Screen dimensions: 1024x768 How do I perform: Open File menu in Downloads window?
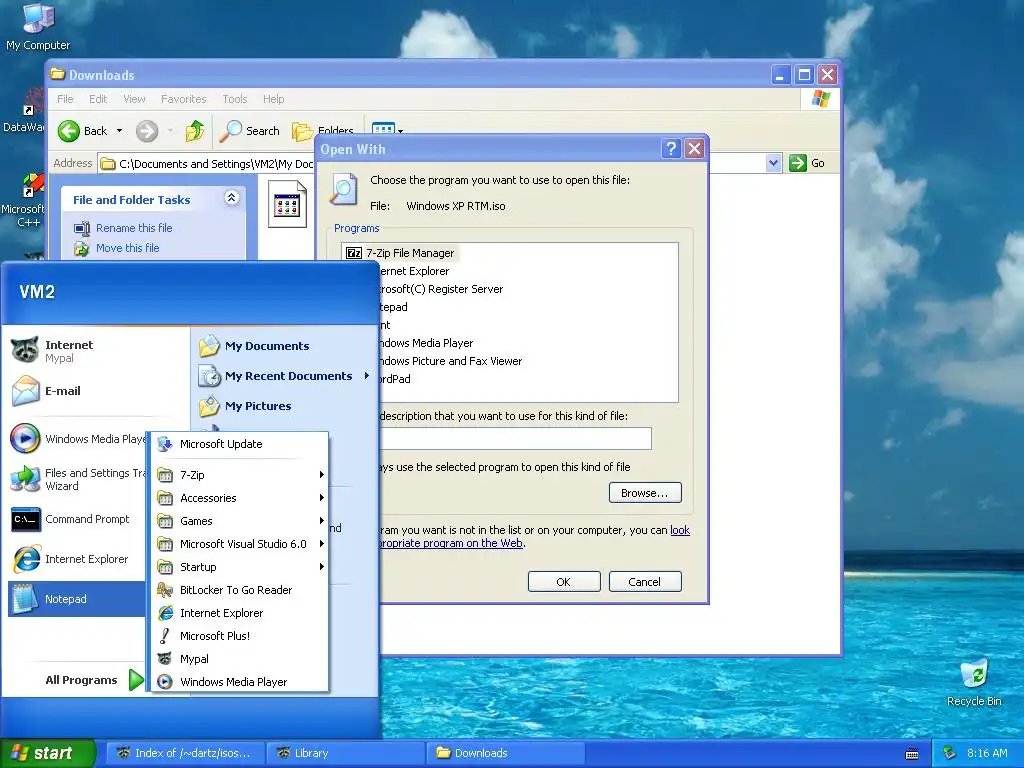(x=65, y=99)
